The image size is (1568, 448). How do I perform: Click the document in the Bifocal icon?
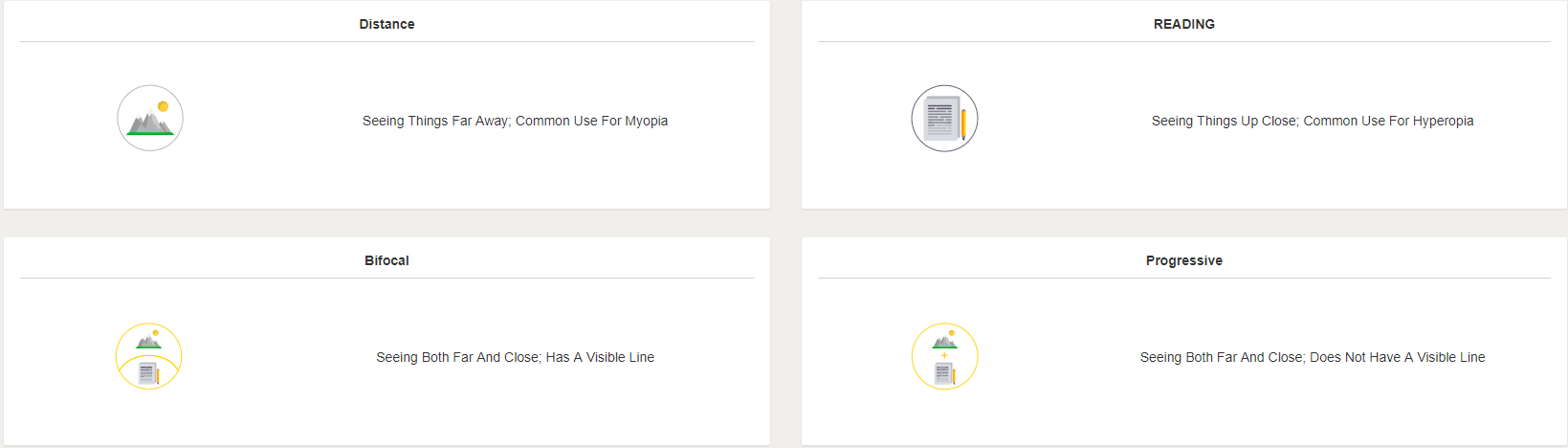coord(146,373)
